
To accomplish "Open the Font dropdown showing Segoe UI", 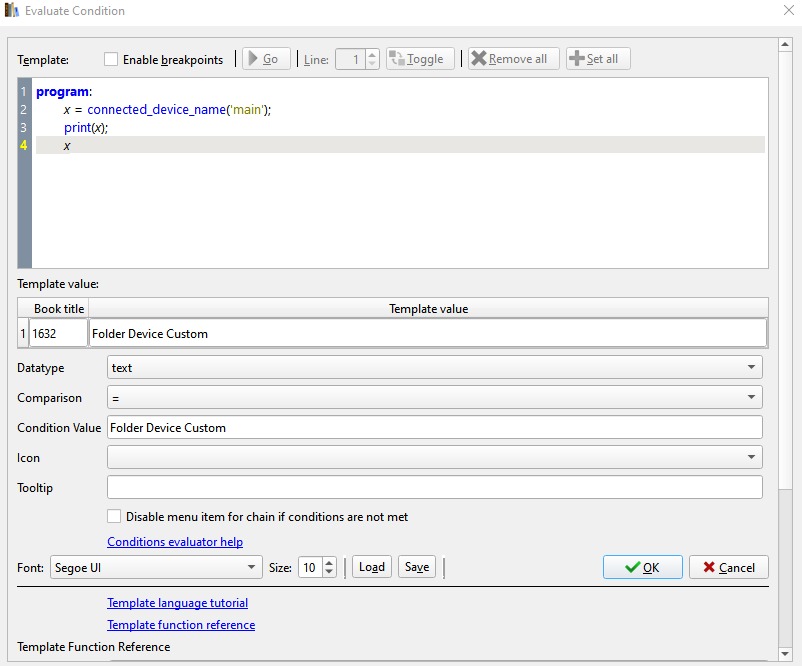I will (156, 567).
